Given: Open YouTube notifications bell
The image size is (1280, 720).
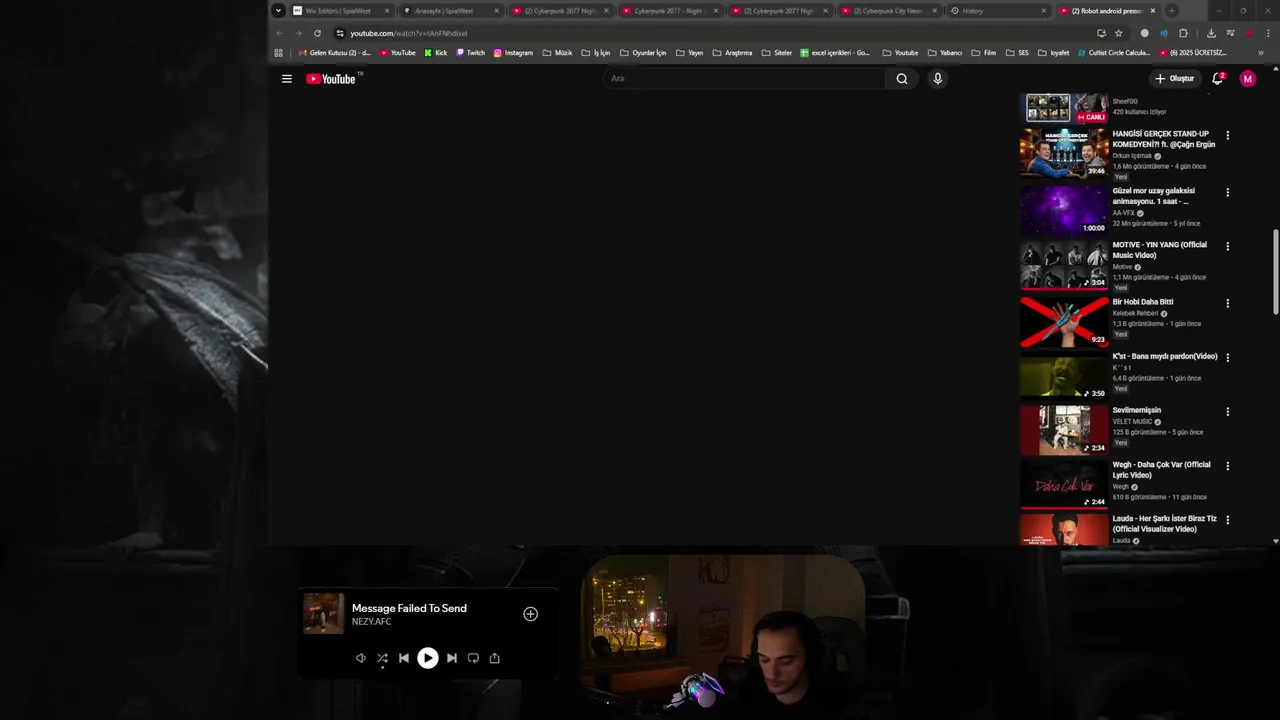Looking at the screenshot, I should click(x=1217, y=79).
